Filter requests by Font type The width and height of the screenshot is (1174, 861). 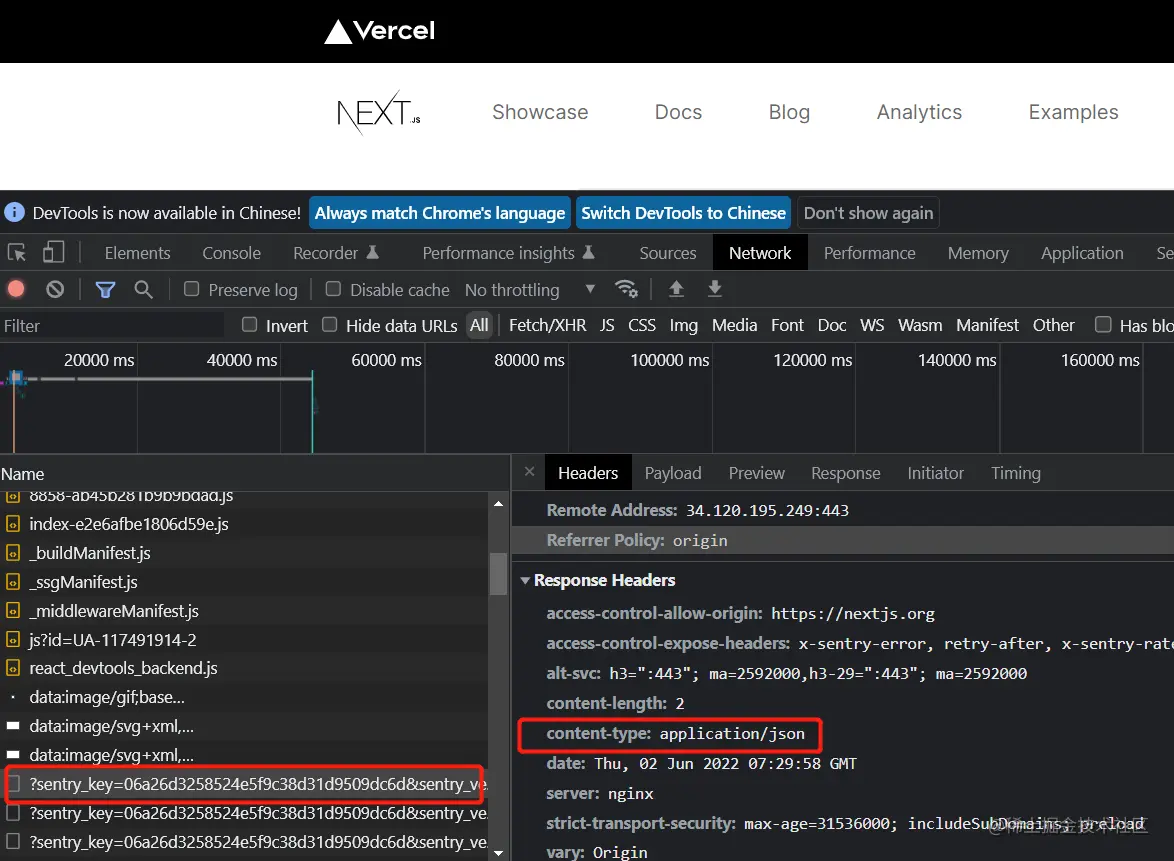(x=787, y=325)
